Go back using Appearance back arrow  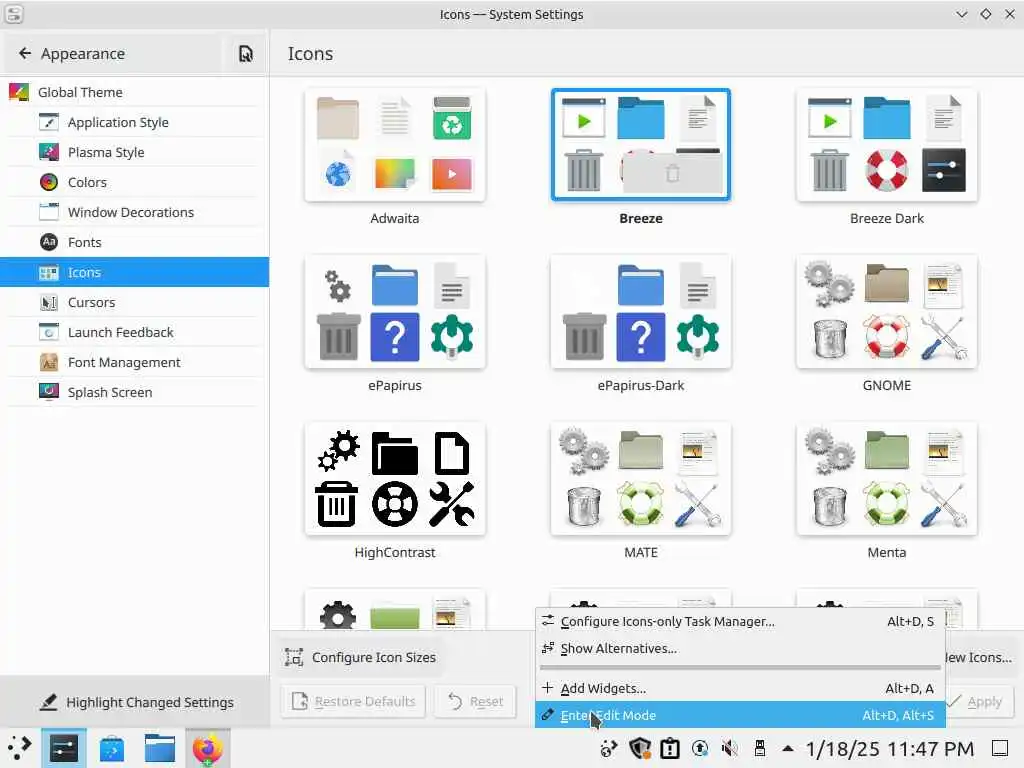pos(25,54)
